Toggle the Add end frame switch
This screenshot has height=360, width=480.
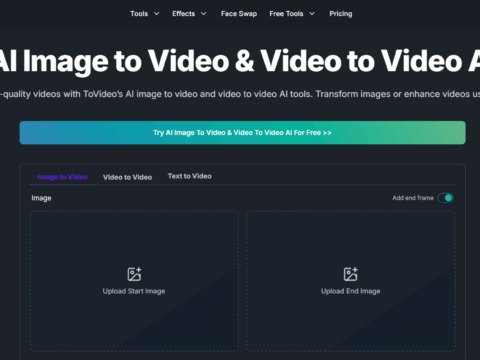point(446,198)
